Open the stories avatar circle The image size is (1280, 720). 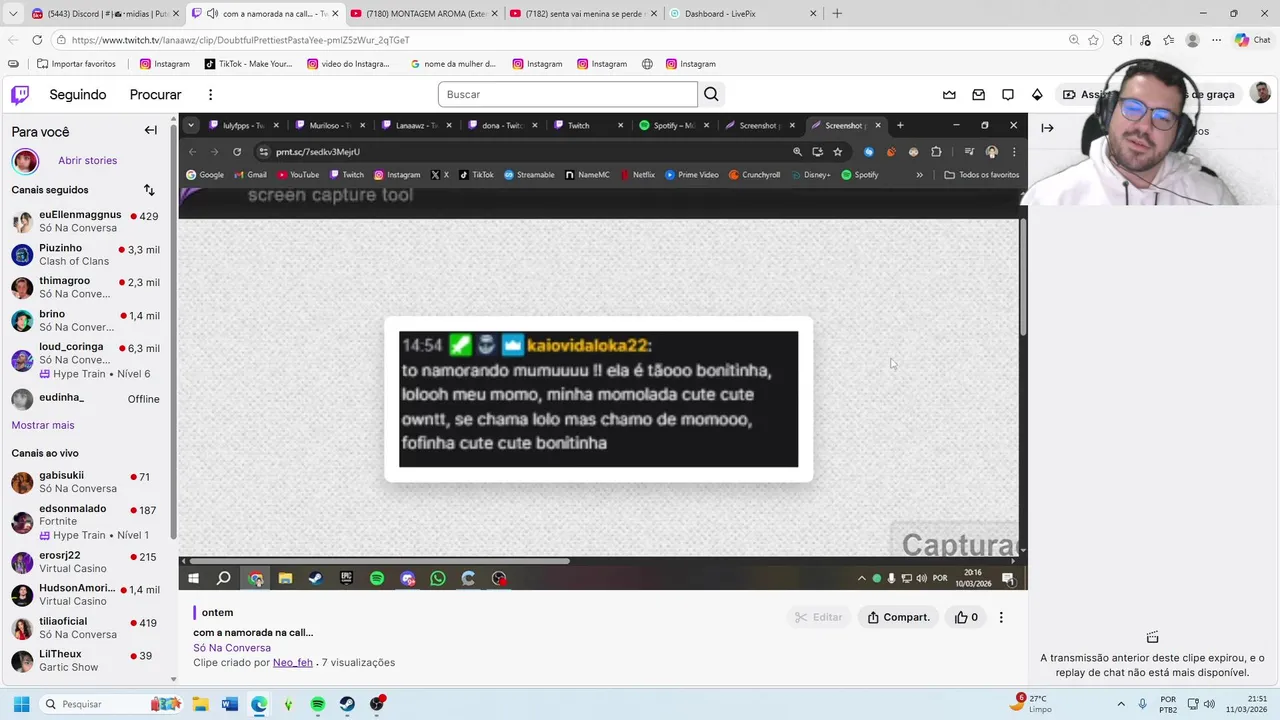pyautogui.click(x=25, y=161)
